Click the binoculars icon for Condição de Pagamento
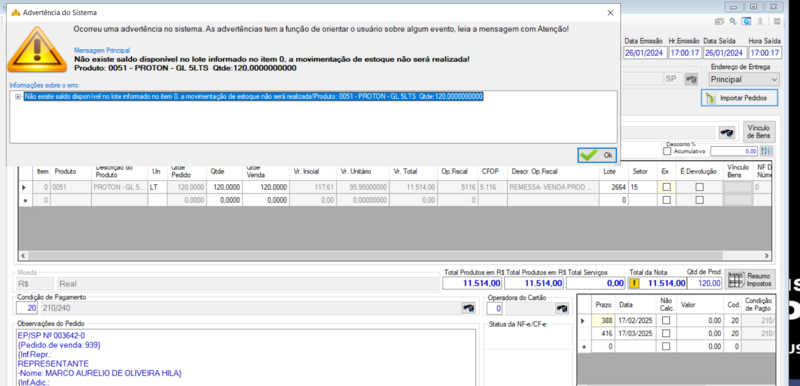Screen dimensions: 800x386 tap(469, 307)
